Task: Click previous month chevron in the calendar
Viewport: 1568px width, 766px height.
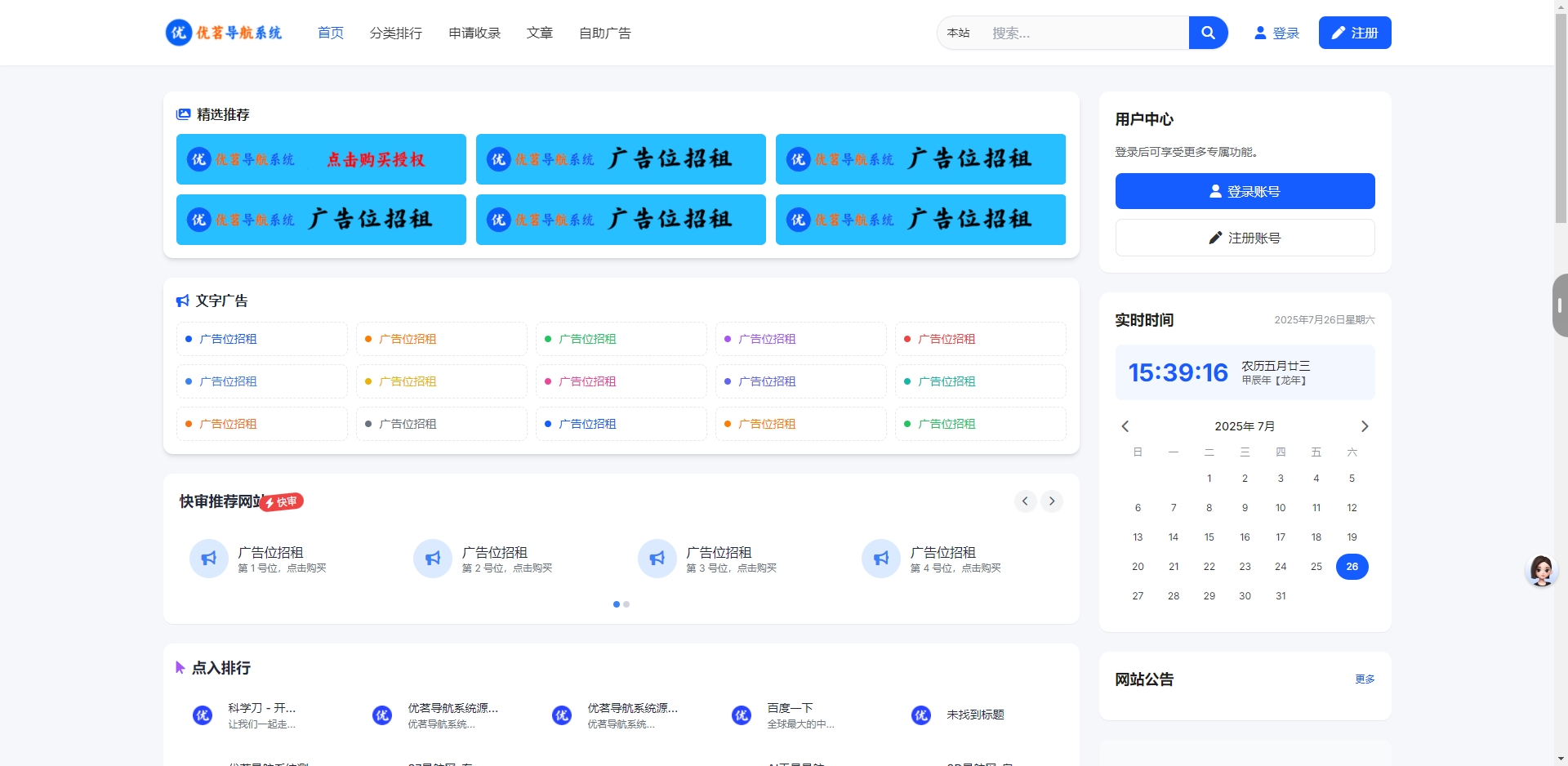Action: click(x=1125, y=425)
